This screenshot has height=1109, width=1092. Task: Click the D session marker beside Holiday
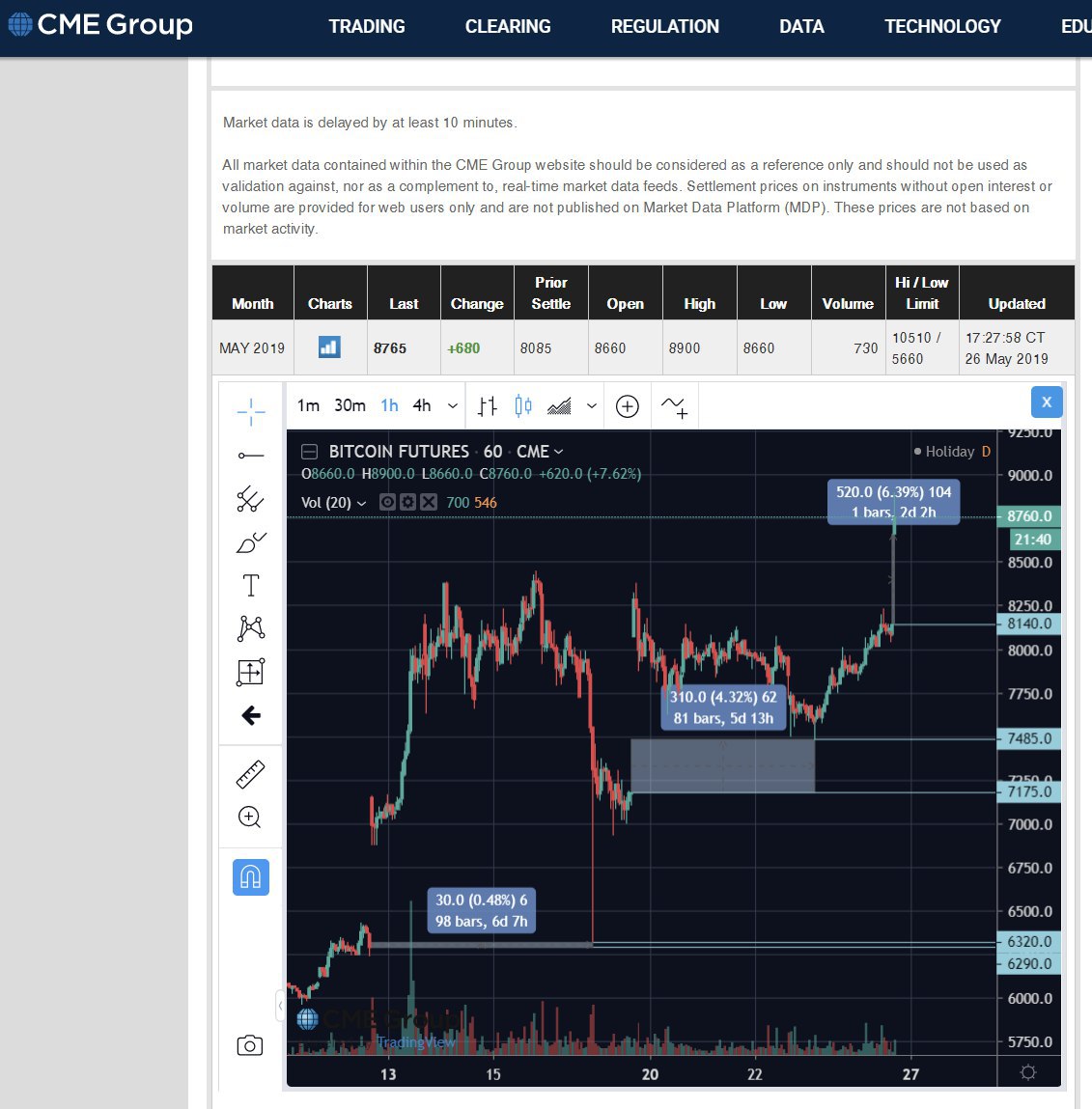986,452
